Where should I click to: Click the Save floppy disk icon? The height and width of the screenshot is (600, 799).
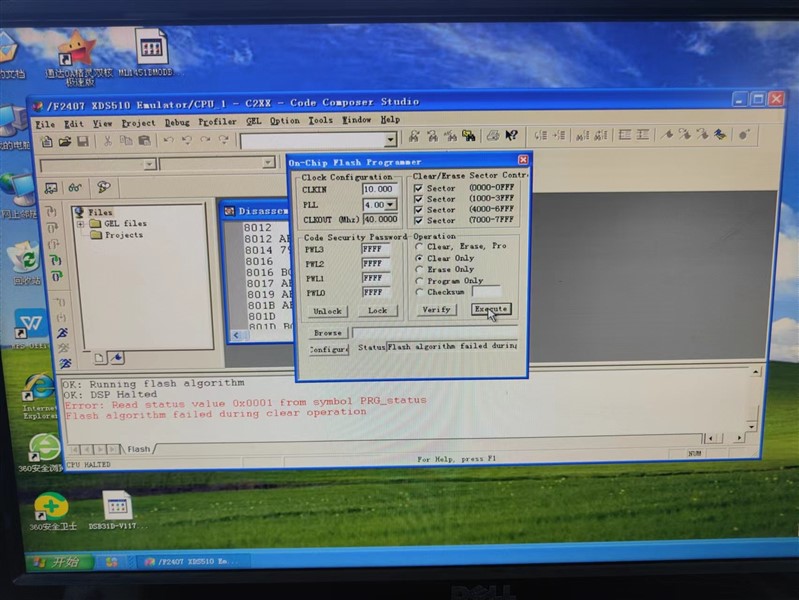coord(83,141)
